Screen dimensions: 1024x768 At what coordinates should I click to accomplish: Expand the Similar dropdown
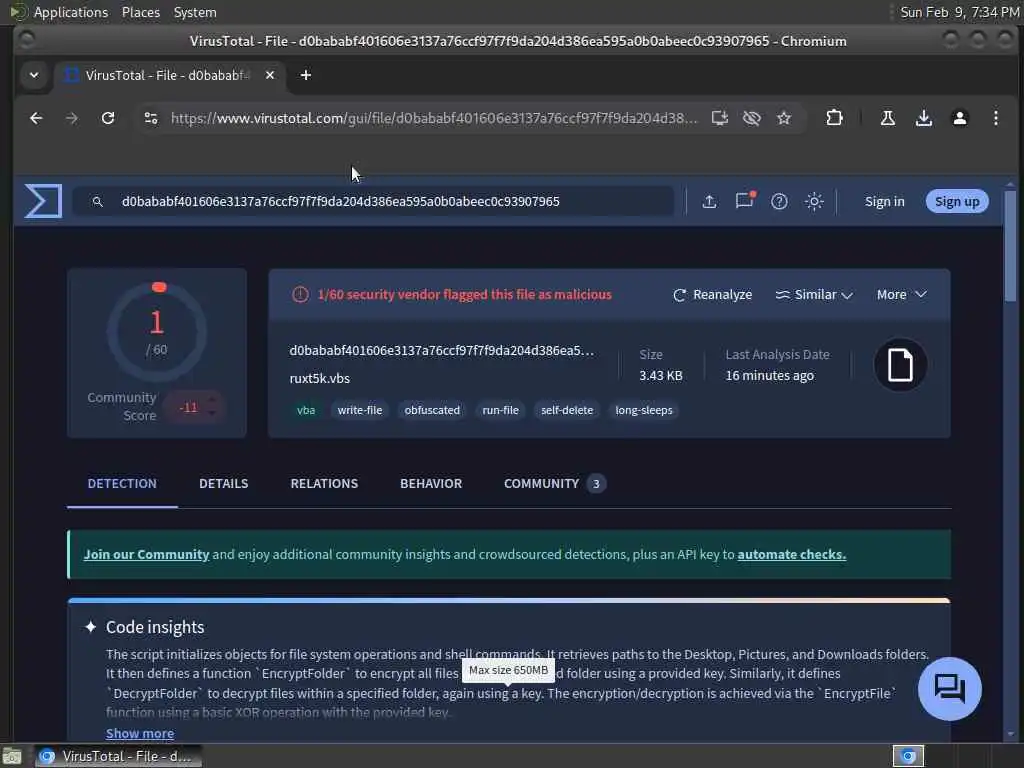pos(814,295)
